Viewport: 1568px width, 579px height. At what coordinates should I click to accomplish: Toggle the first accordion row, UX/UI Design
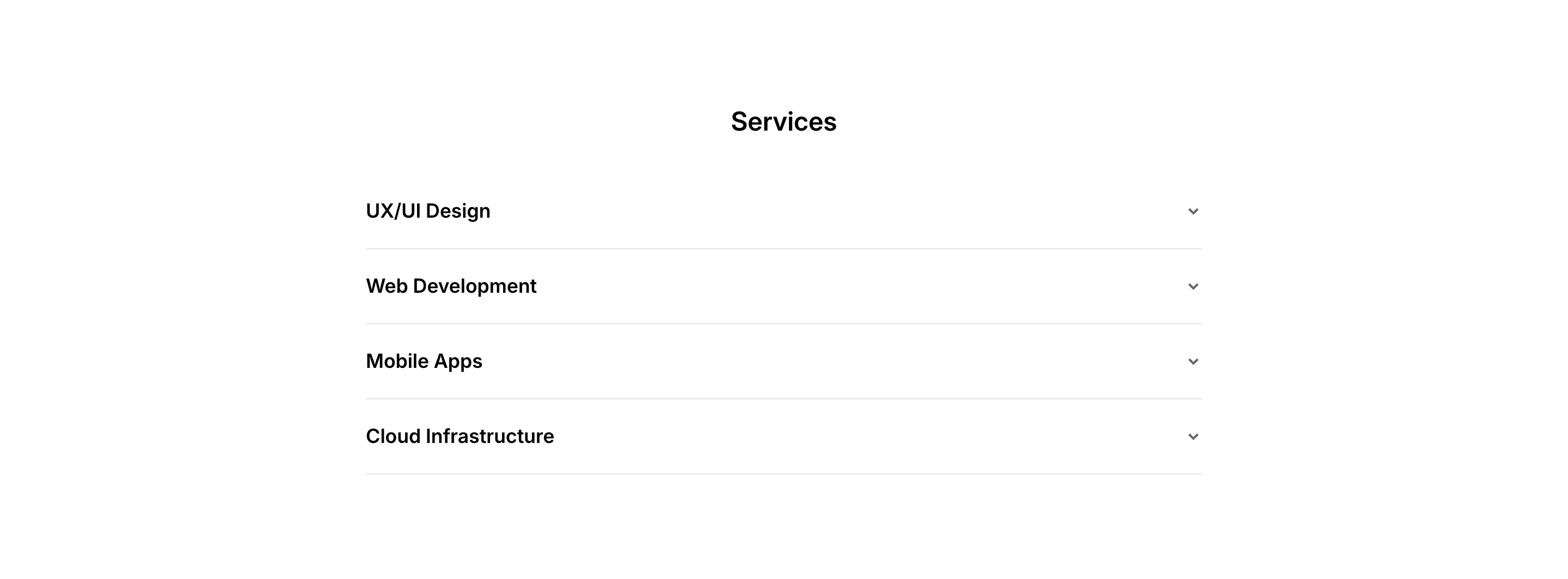click(783, 211)
